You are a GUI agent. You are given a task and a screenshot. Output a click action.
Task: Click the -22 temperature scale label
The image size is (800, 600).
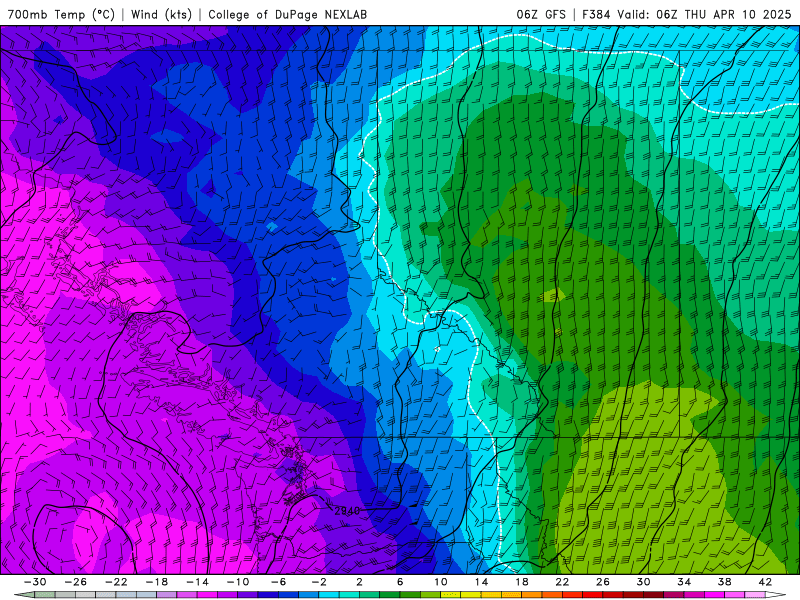pyautogui.click(x=116, y=582)
